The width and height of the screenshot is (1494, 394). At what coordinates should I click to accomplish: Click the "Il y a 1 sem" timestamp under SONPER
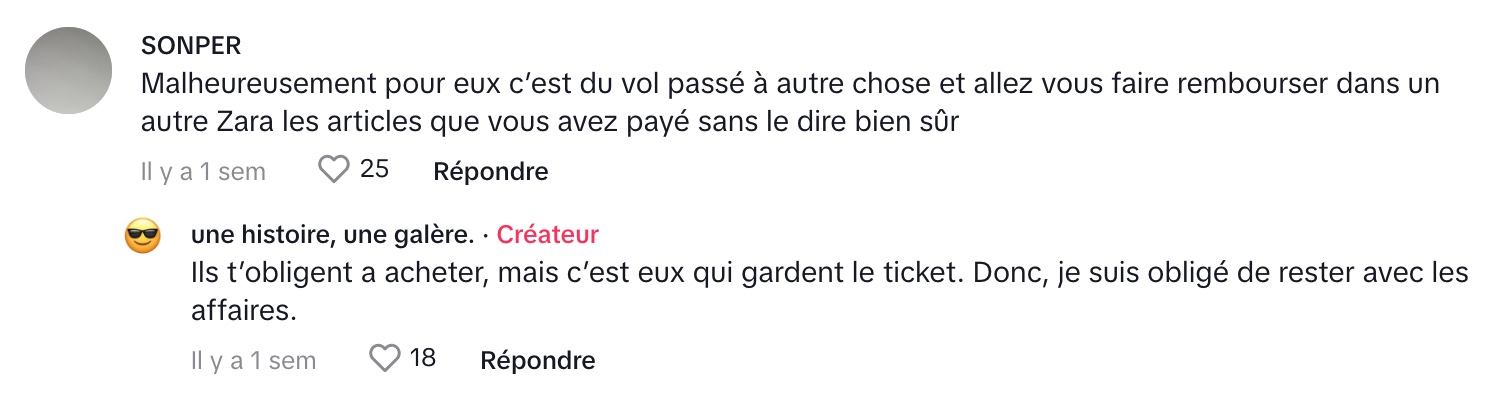203,172
